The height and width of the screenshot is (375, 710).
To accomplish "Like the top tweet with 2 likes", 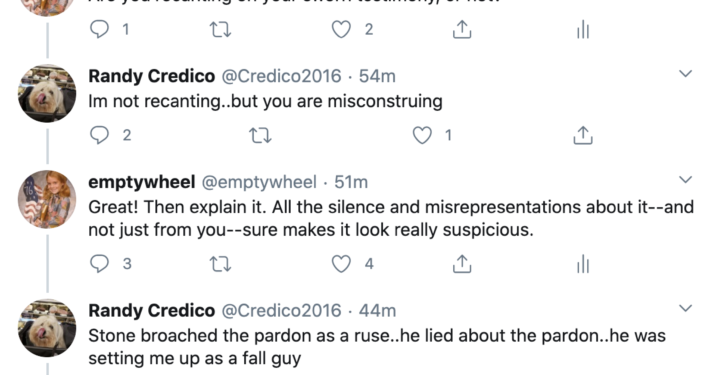I will click(341, 29).
